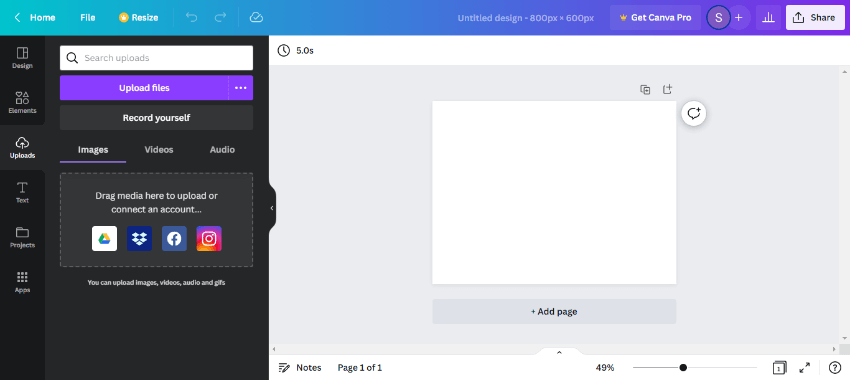850x380 pixels.
Task: Add collaborator with plus icon
Action: [738, 17]
